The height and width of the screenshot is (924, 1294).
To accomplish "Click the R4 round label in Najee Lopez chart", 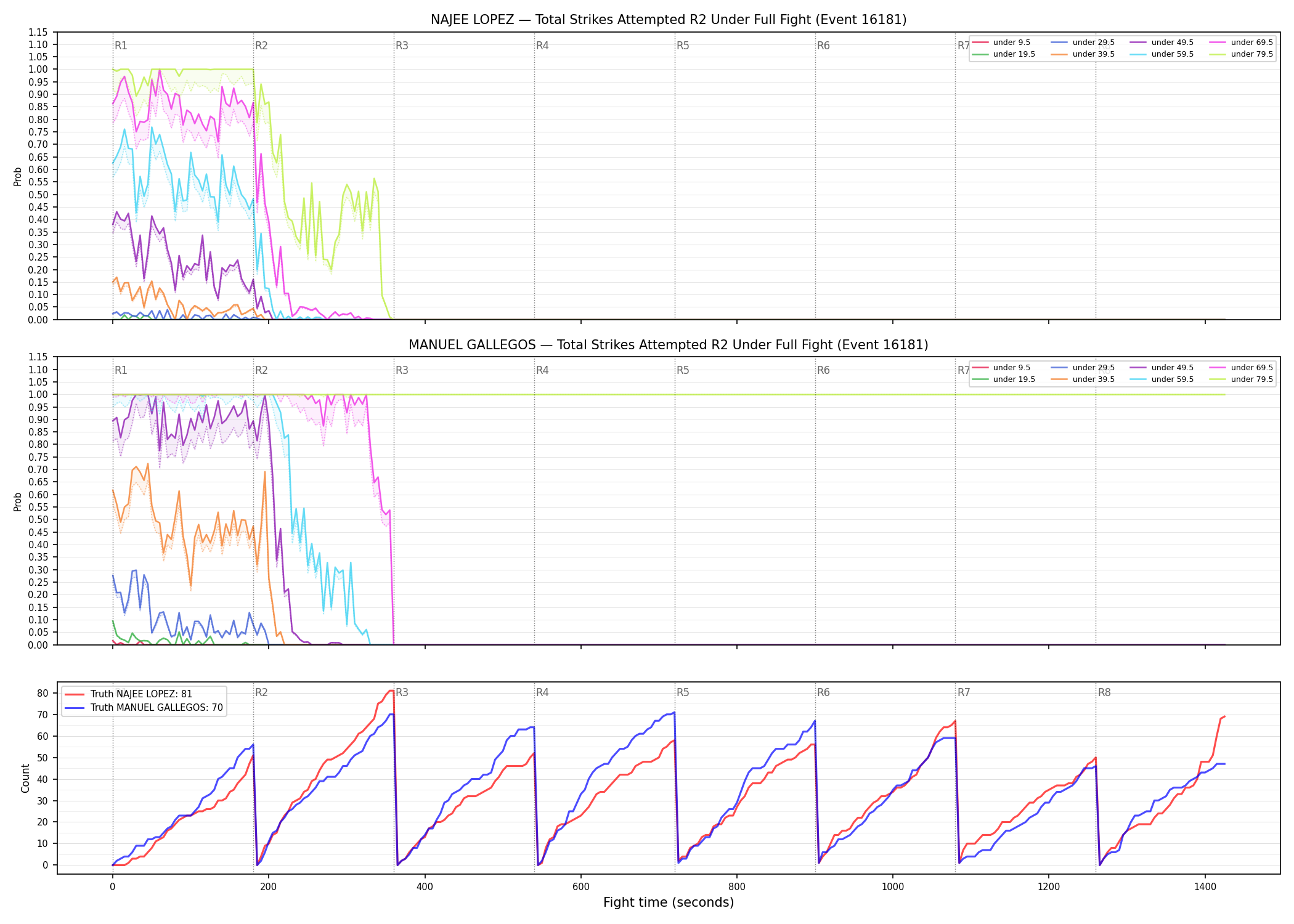I will tap(542, 46).
